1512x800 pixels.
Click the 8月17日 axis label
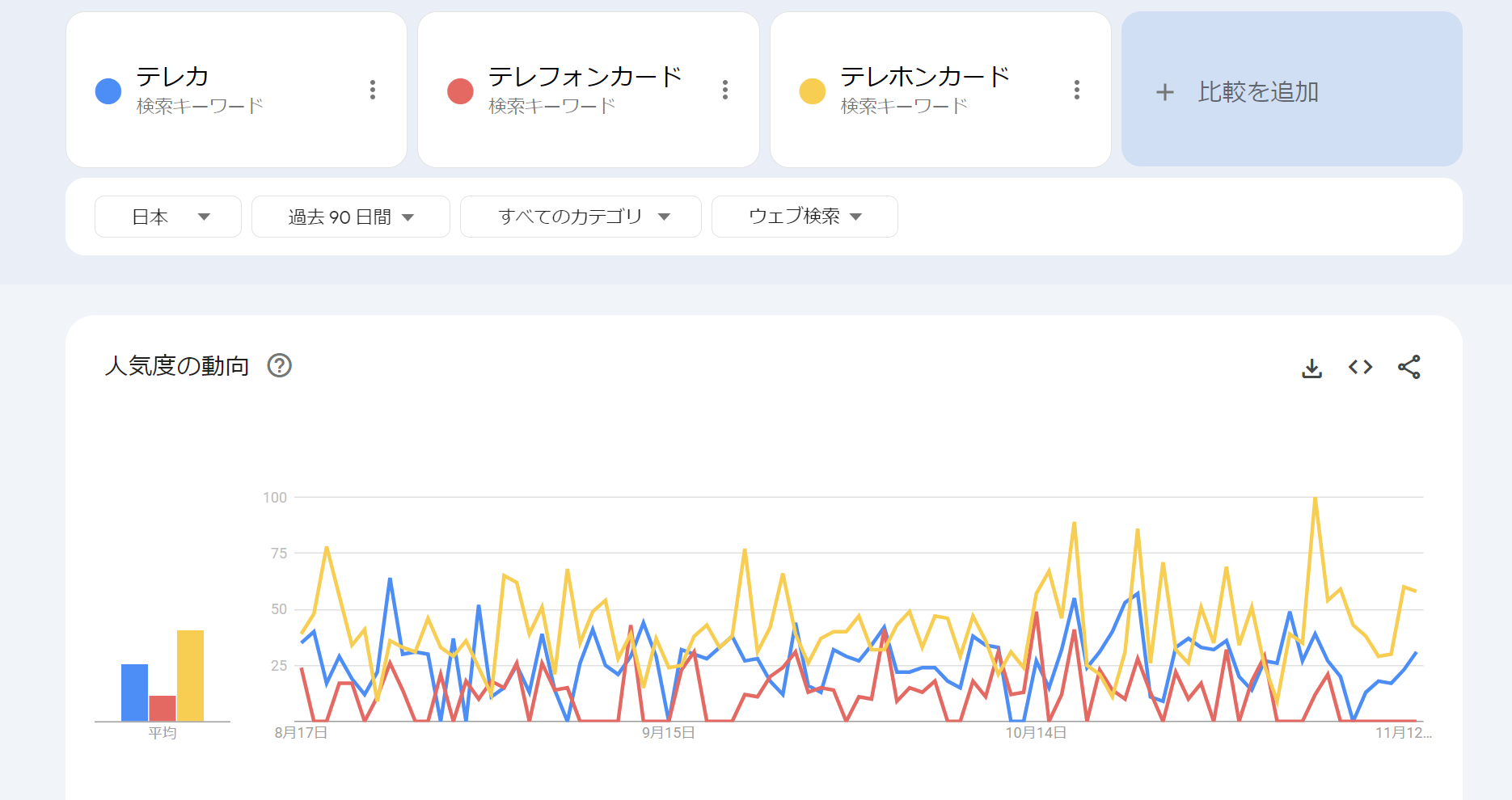[x=301, y=733]
